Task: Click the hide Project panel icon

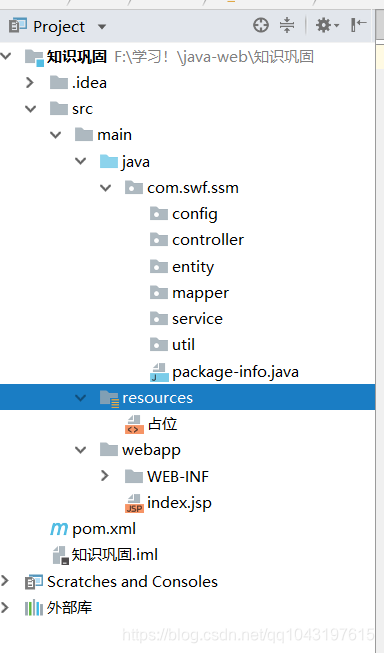Action: pyautogui.click(x=358, y=25)
